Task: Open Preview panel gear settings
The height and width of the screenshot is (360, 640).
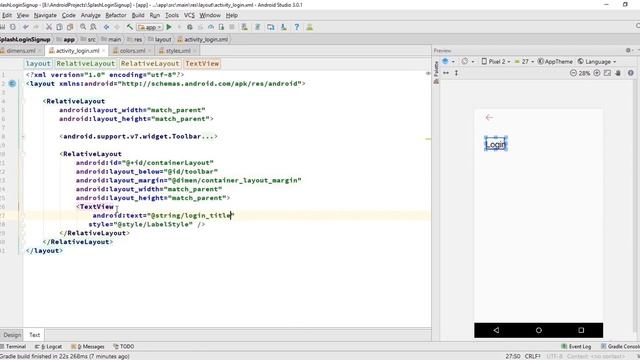Action: coord(628,50)
